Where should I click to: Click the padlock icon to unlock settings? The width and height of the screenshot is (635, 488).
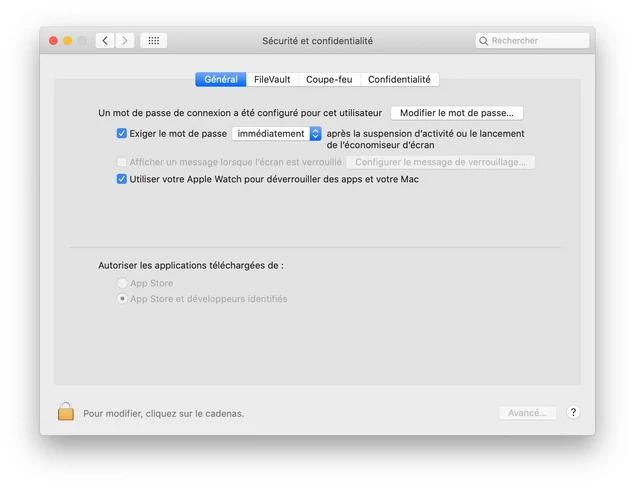coord(66,411)
